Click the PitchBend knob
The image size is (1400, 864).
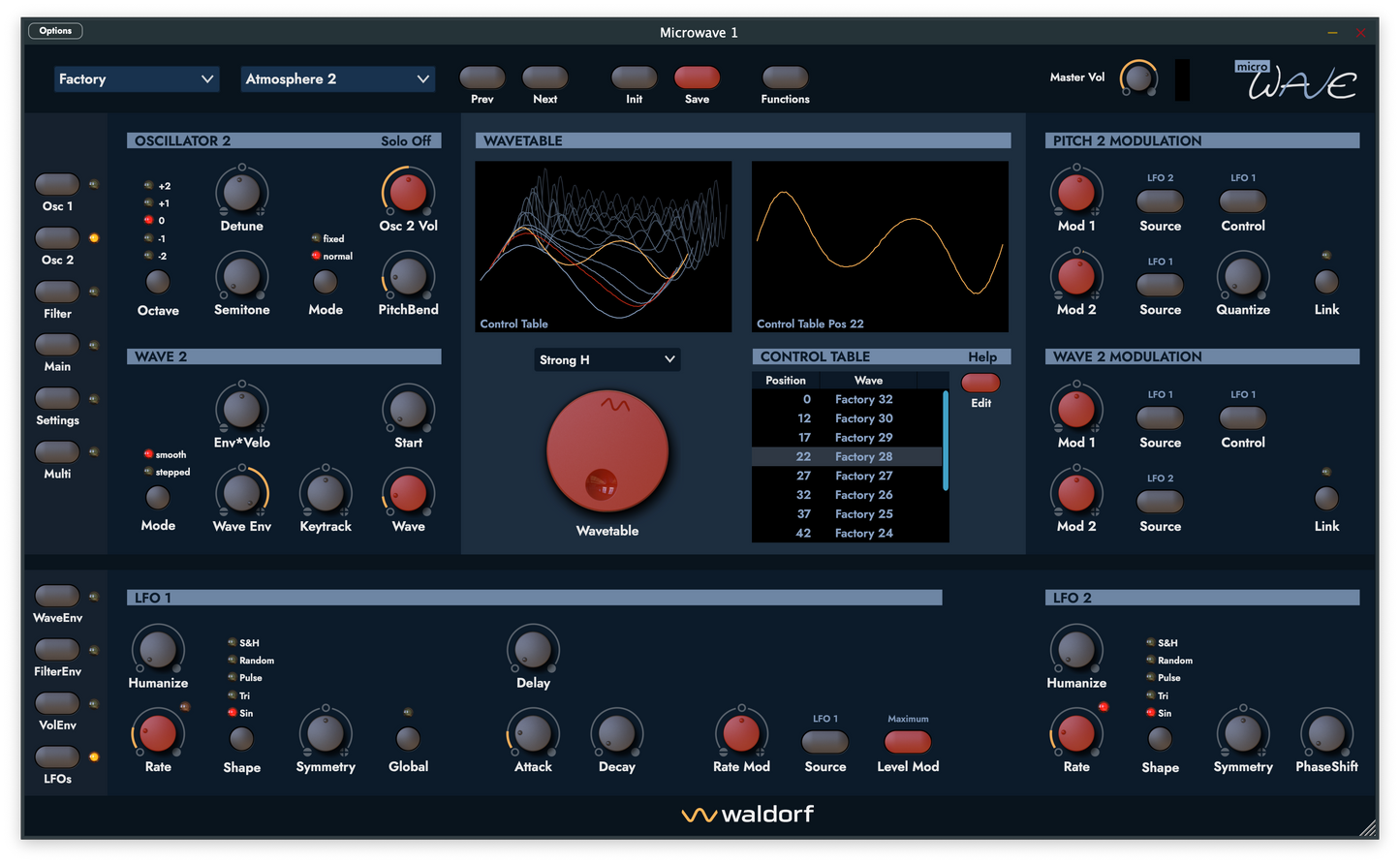(407, 276)
